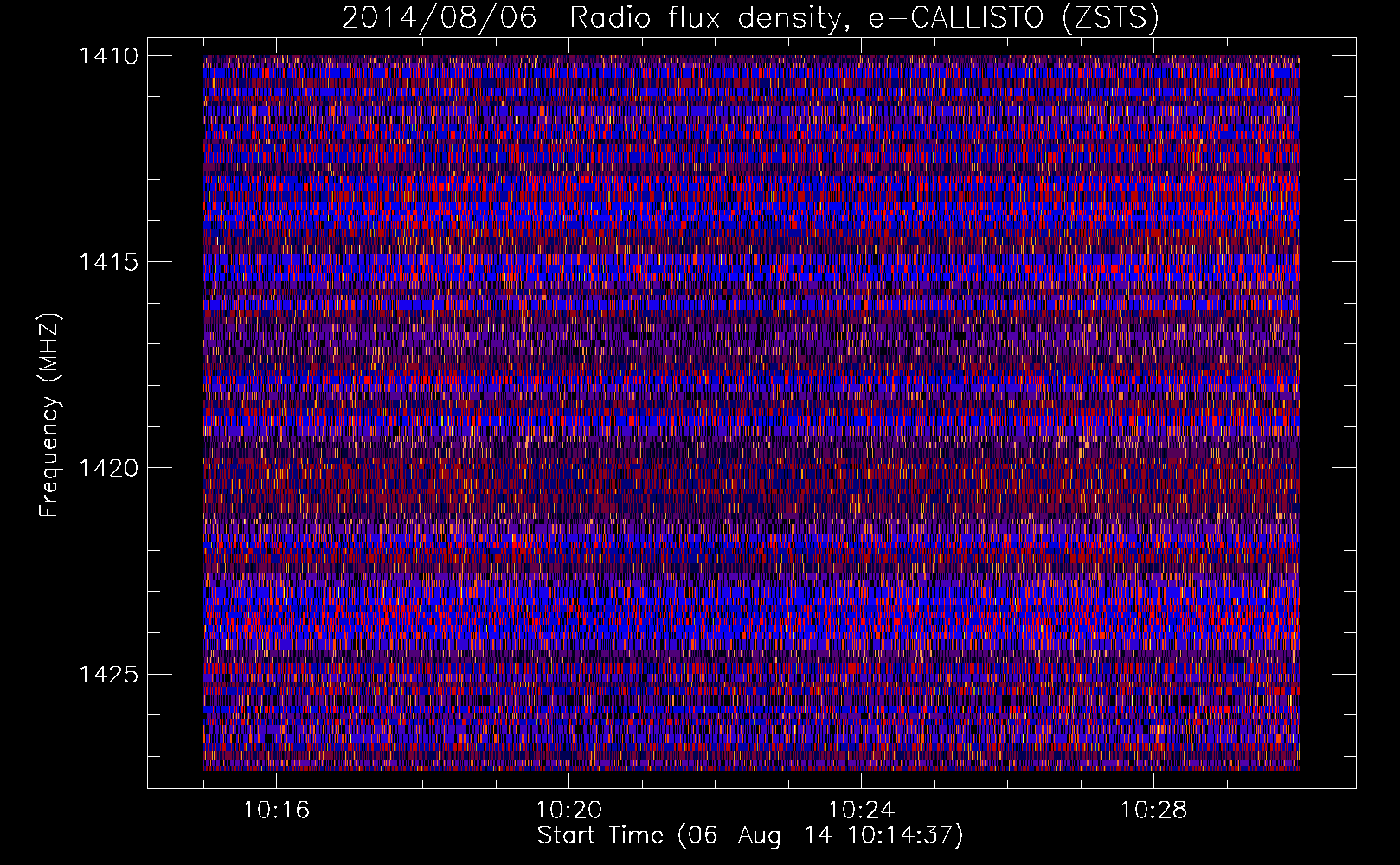This screenshot has height=865, width=1400.
Task: Click the 'Start Time (06-Aug-14 10:14:37)' label
Action: point(750,836)
